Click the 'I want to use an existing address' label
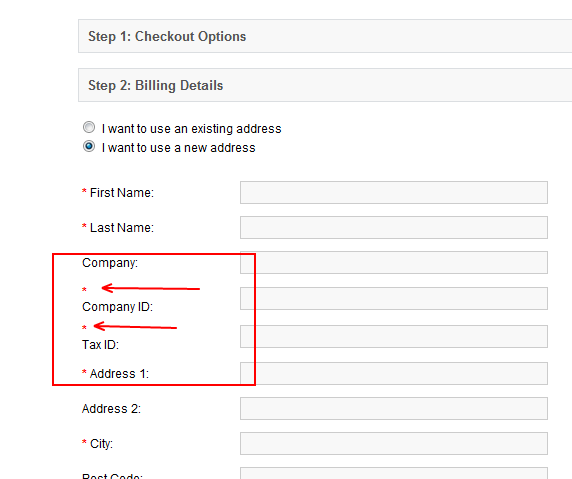 (192, 129)
